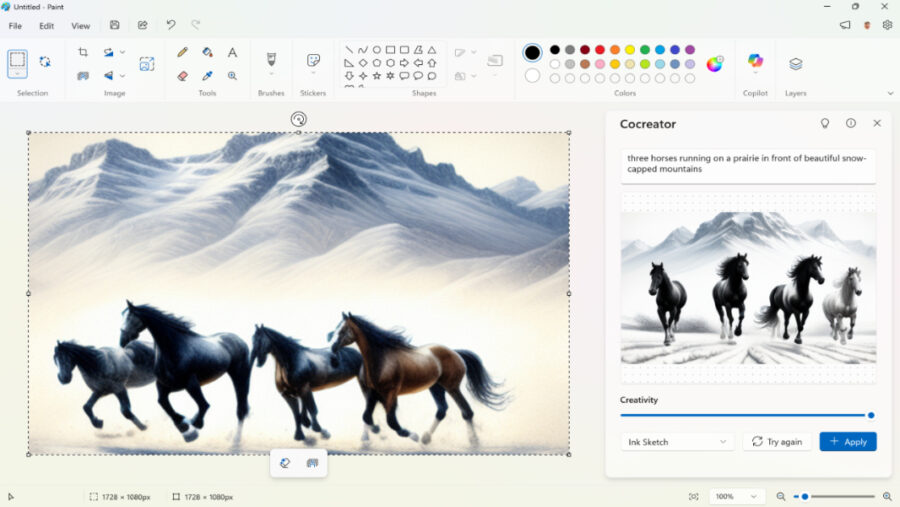Screen dimensions: 900x507
Task: Select the Pencil tool
Action: click(x=182, y=52)
